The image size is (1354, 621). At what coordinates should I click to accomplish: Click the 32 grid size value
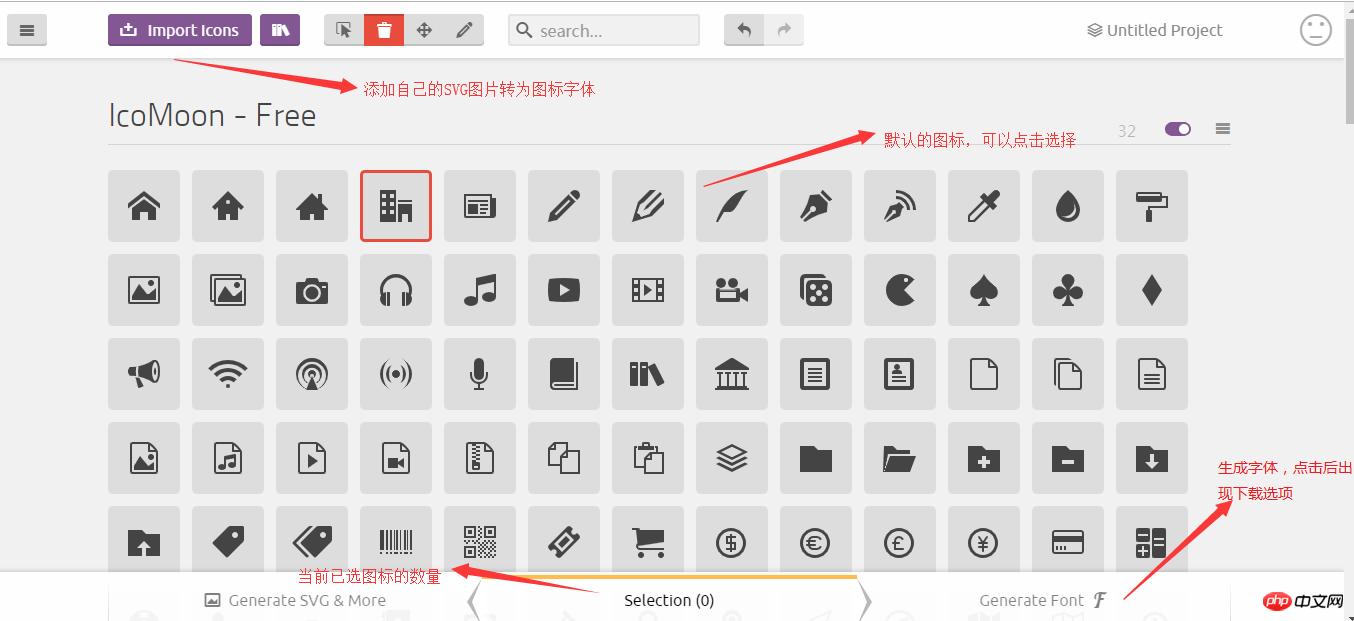point(1126,129)
